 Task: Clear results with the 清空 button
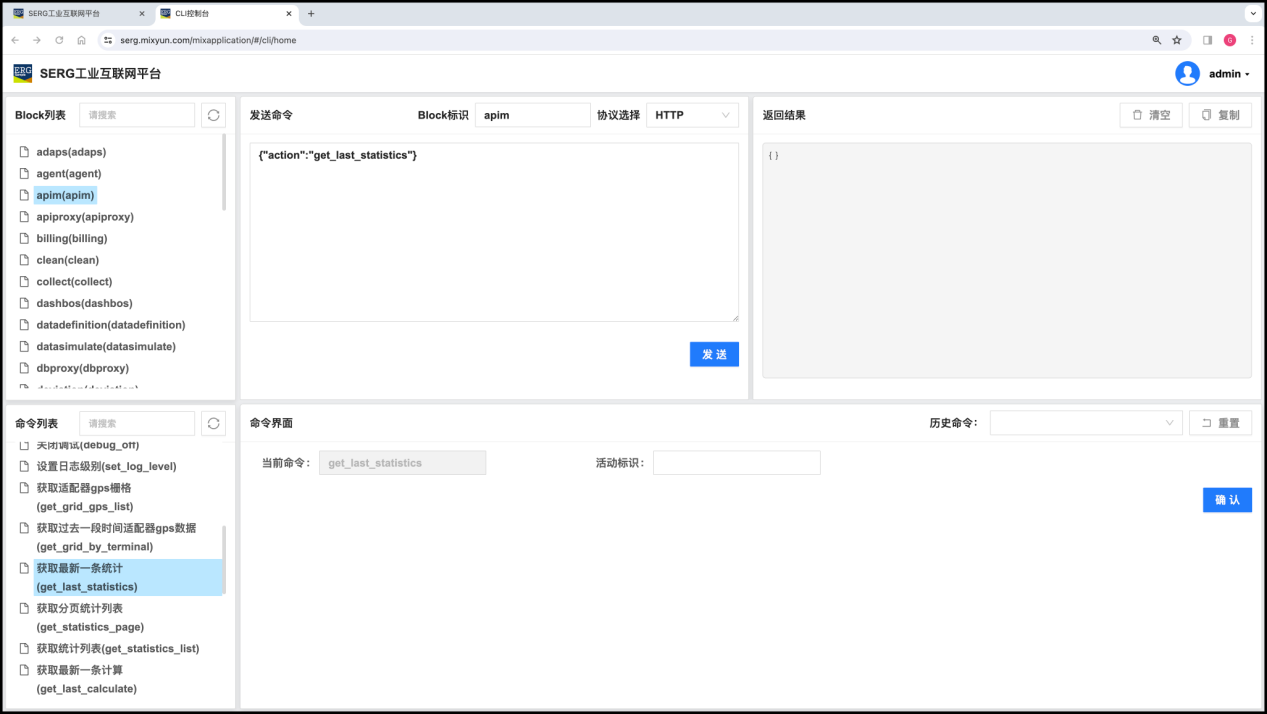pos(1151,115)
